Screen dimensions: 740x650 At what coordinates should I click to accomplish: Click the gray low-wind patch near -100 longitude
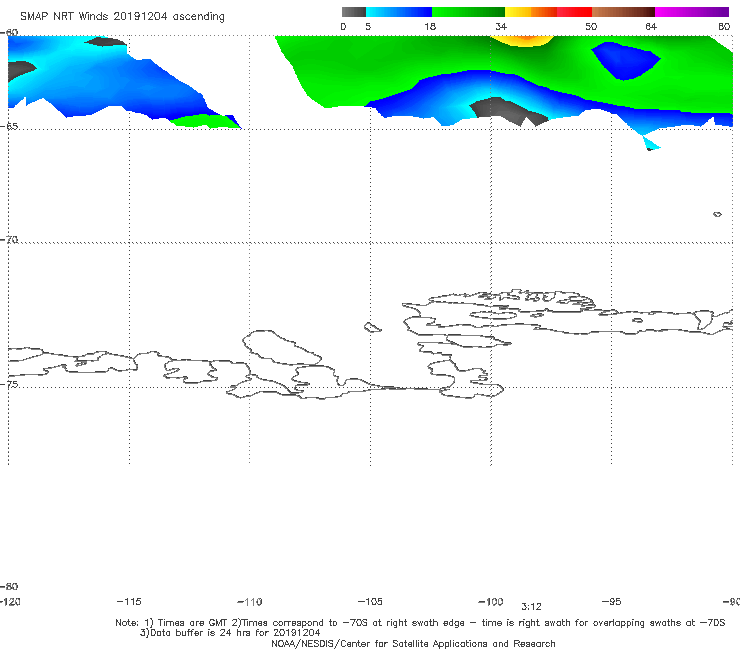click(x=509, y=111)
